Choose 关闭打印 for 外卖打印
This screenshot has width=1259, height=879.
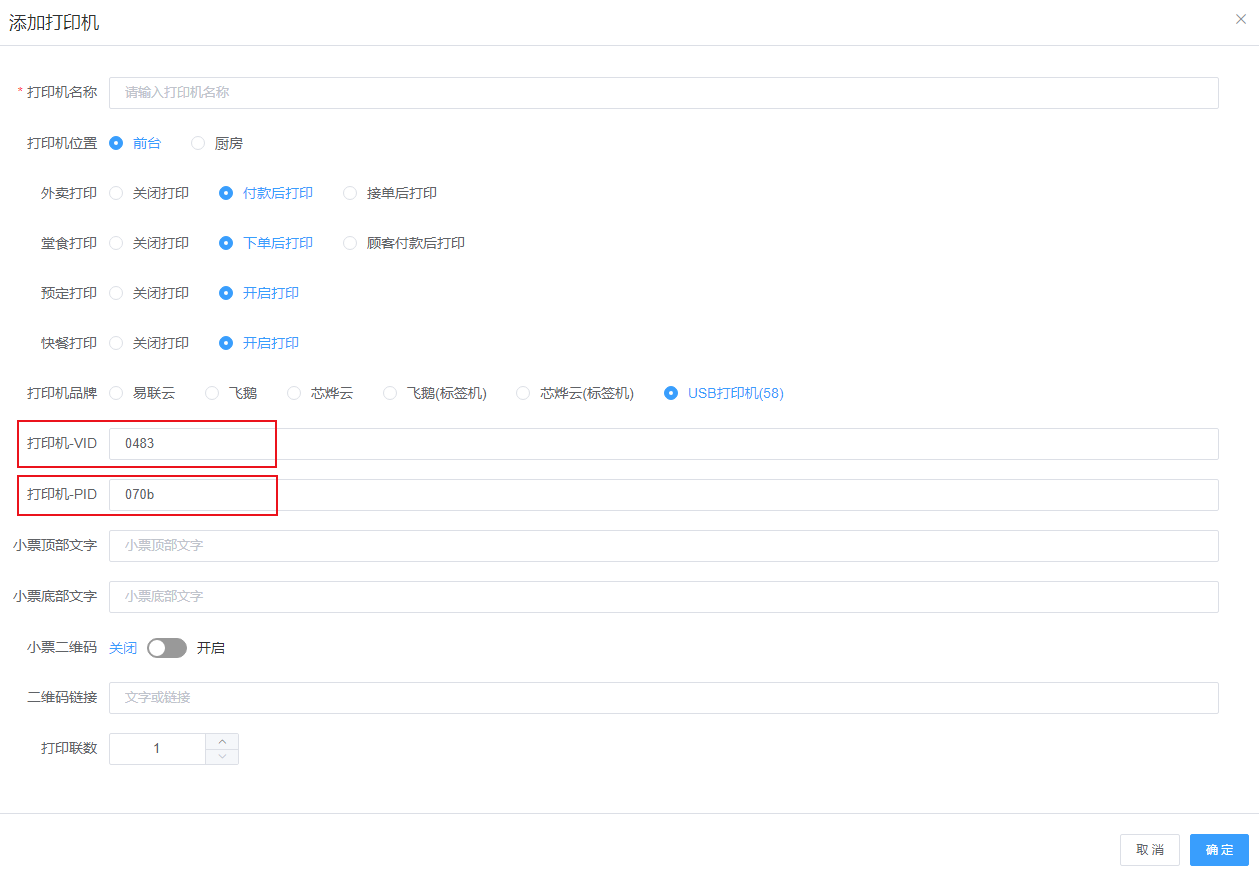tap(149, 193)
